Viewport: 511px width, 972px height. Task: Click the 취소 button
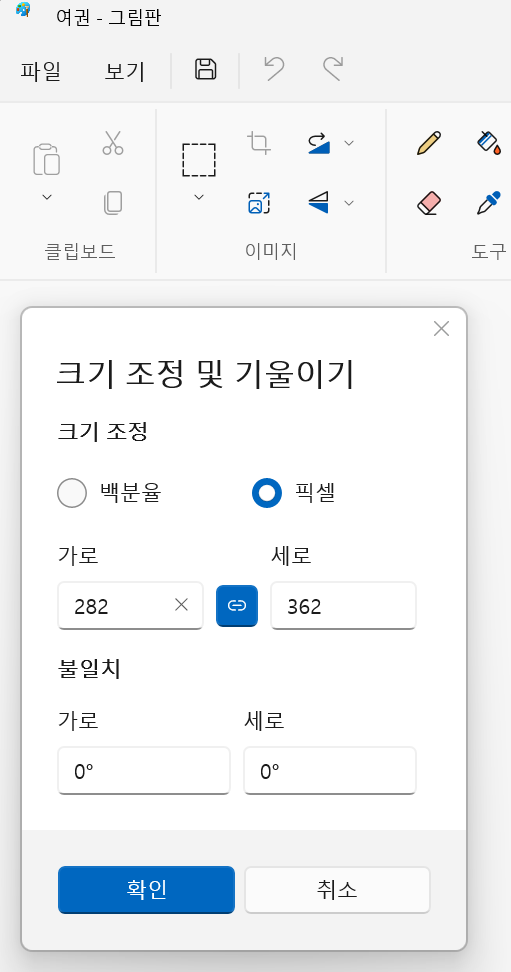[337, 890]
